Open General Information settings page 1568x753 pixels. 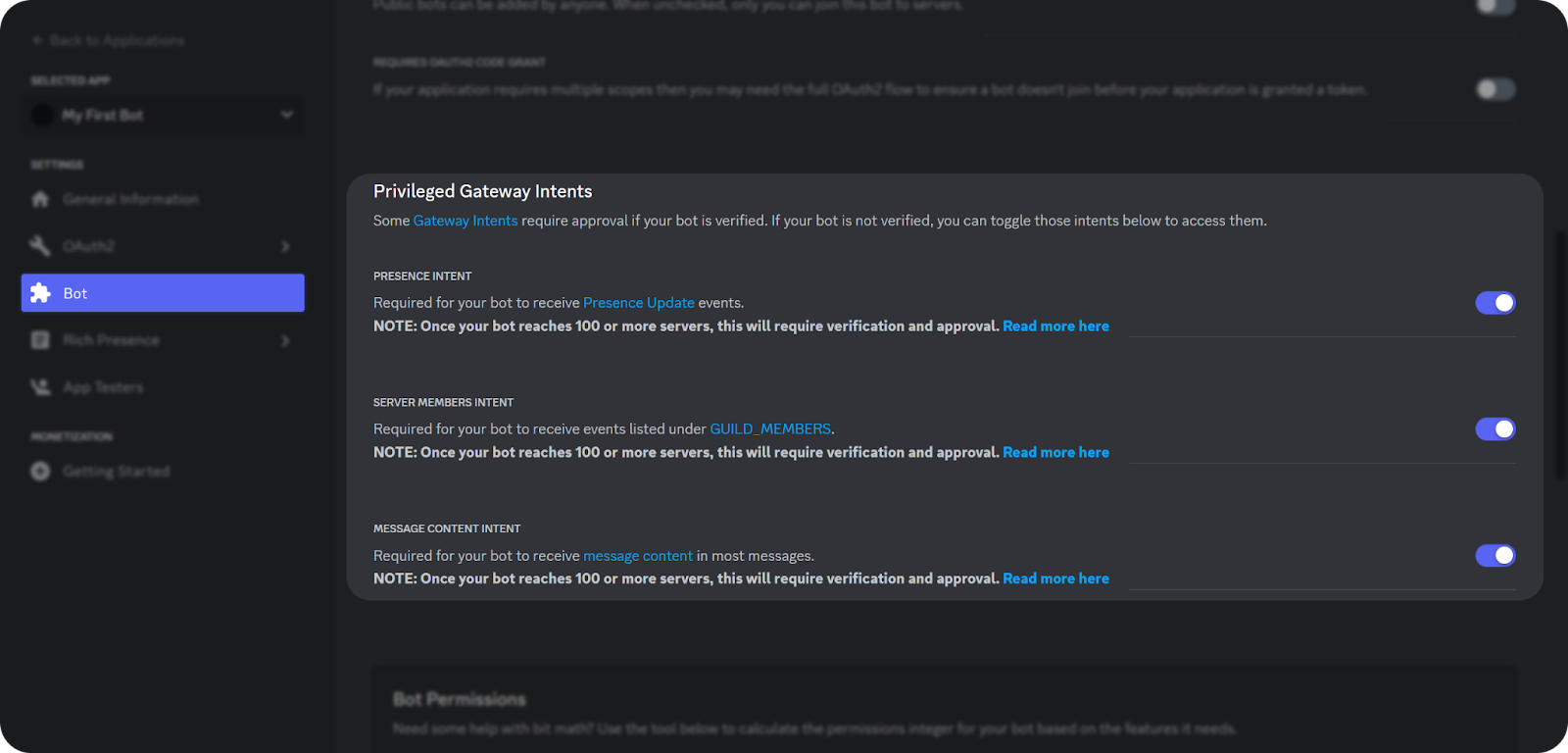click(163, 199)
